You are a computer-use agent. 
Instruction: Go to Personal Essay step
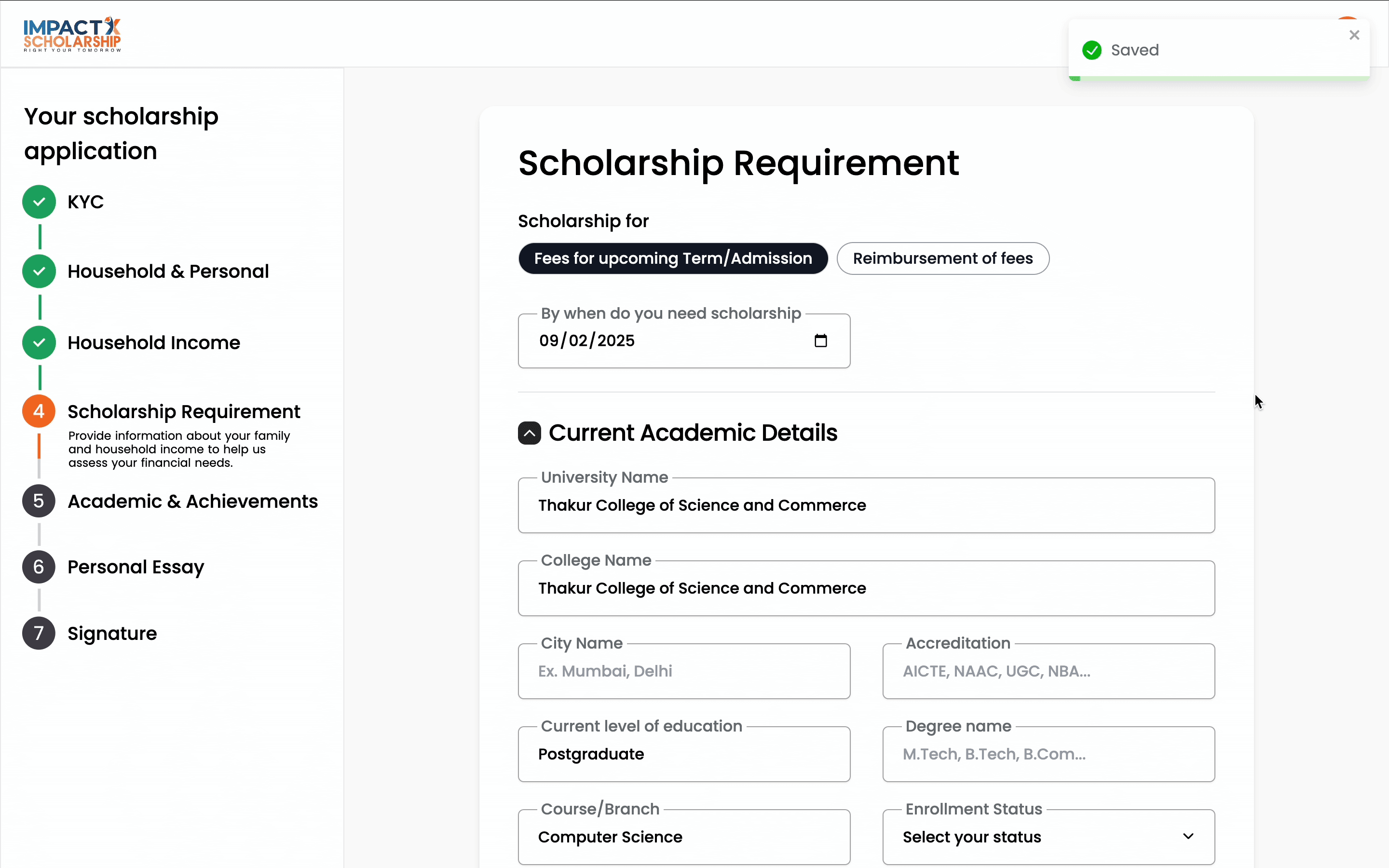136,567
